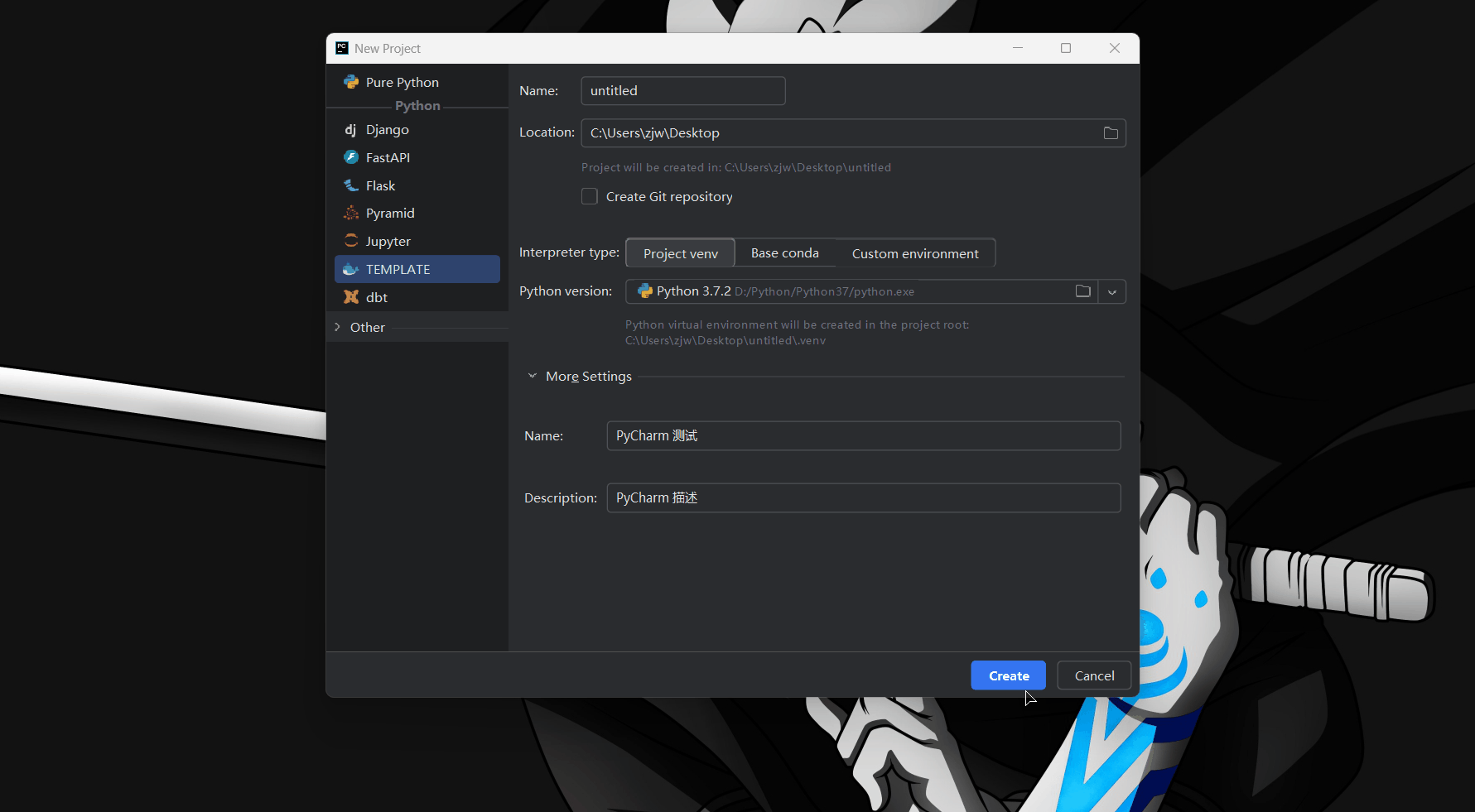
Task: Click the Django icon in sidebar
Action: (x=351, y=130)
